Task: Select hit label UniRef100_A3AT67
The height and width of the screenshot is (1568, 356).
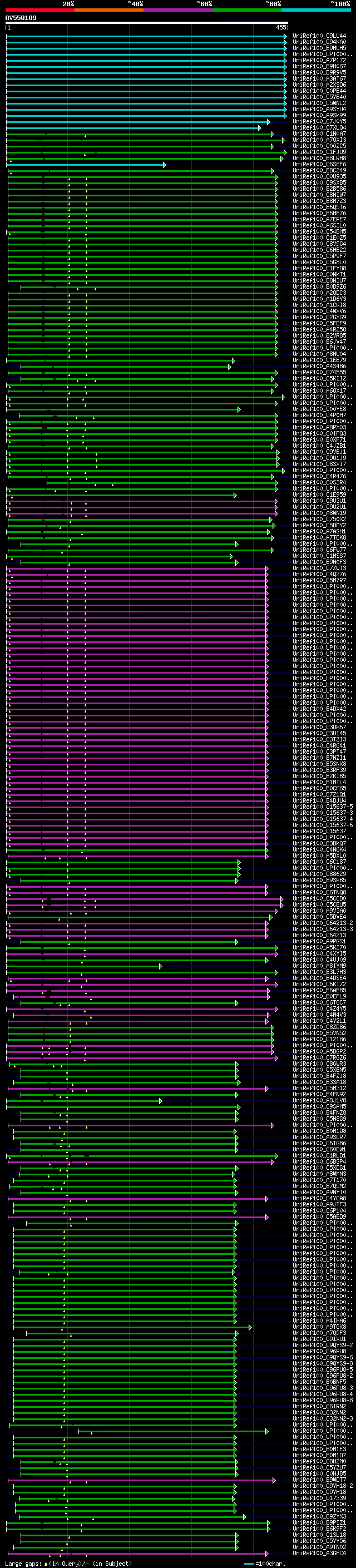Action: 319,78
